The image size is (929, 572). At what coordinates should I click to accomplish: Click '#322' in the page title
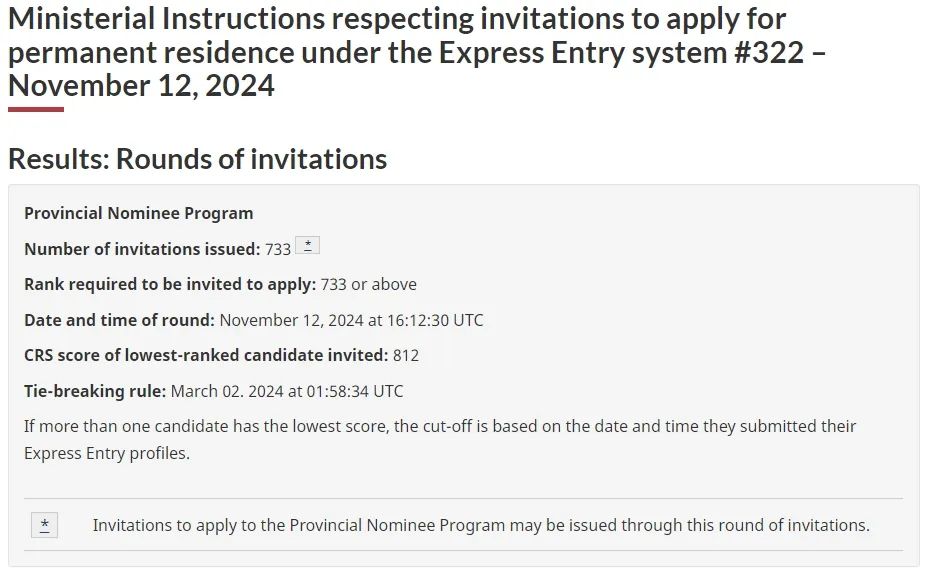coord(769,52)
